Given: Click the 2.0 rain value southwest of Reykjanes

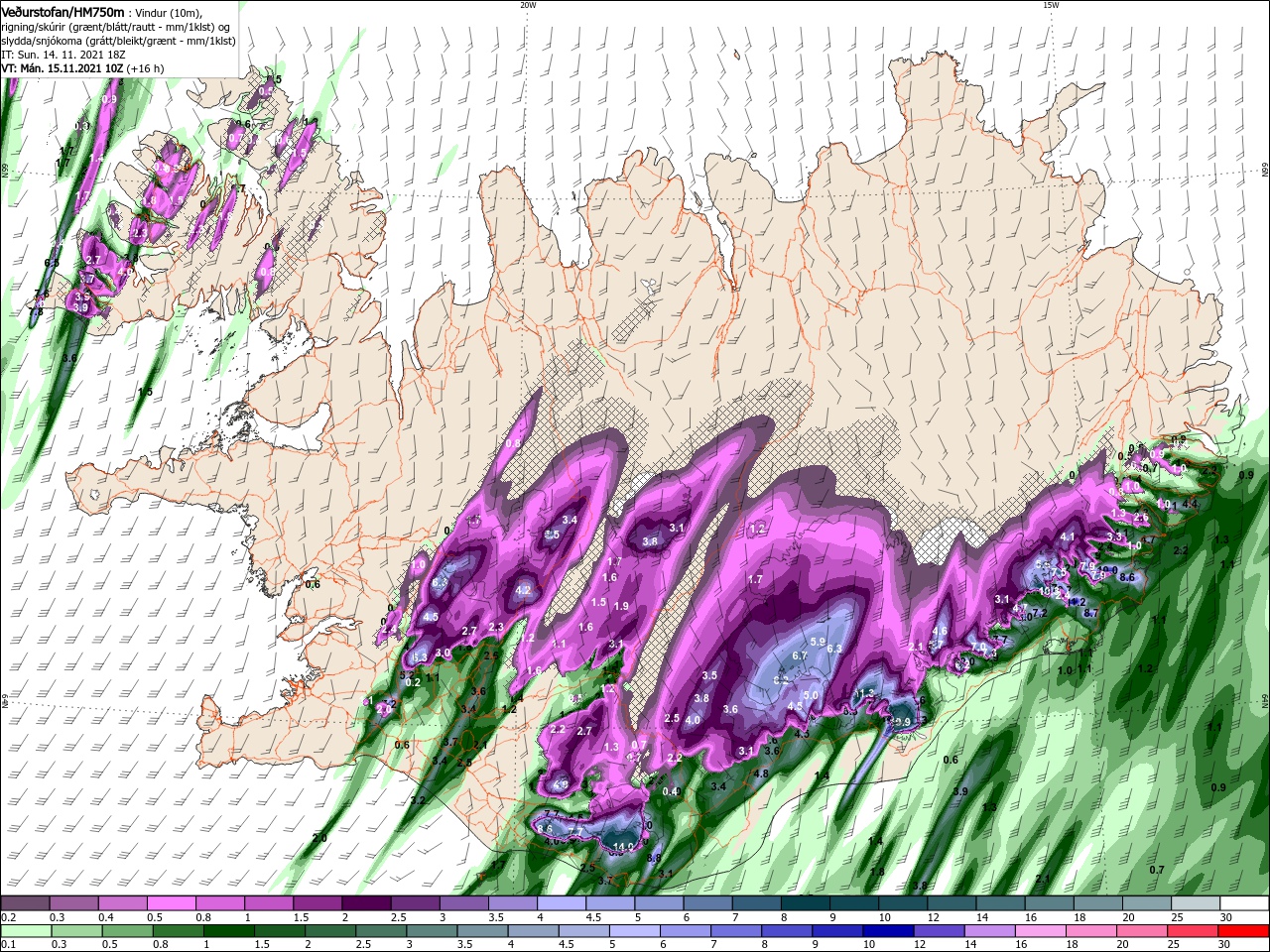Looking at the screenshot, I should 319,838.
